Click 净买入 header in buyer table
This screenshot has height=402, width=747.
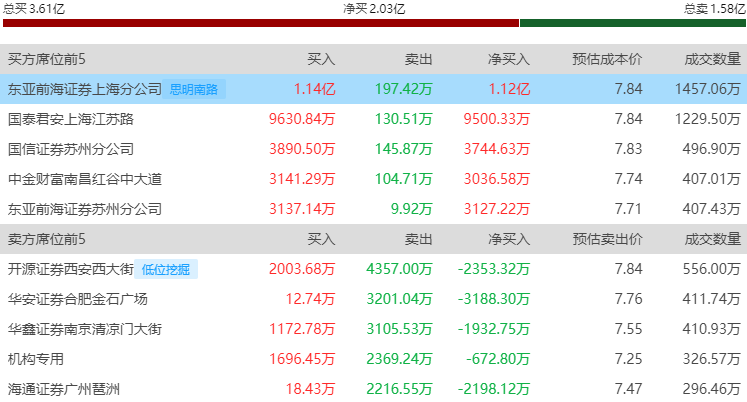pos(509,59)
